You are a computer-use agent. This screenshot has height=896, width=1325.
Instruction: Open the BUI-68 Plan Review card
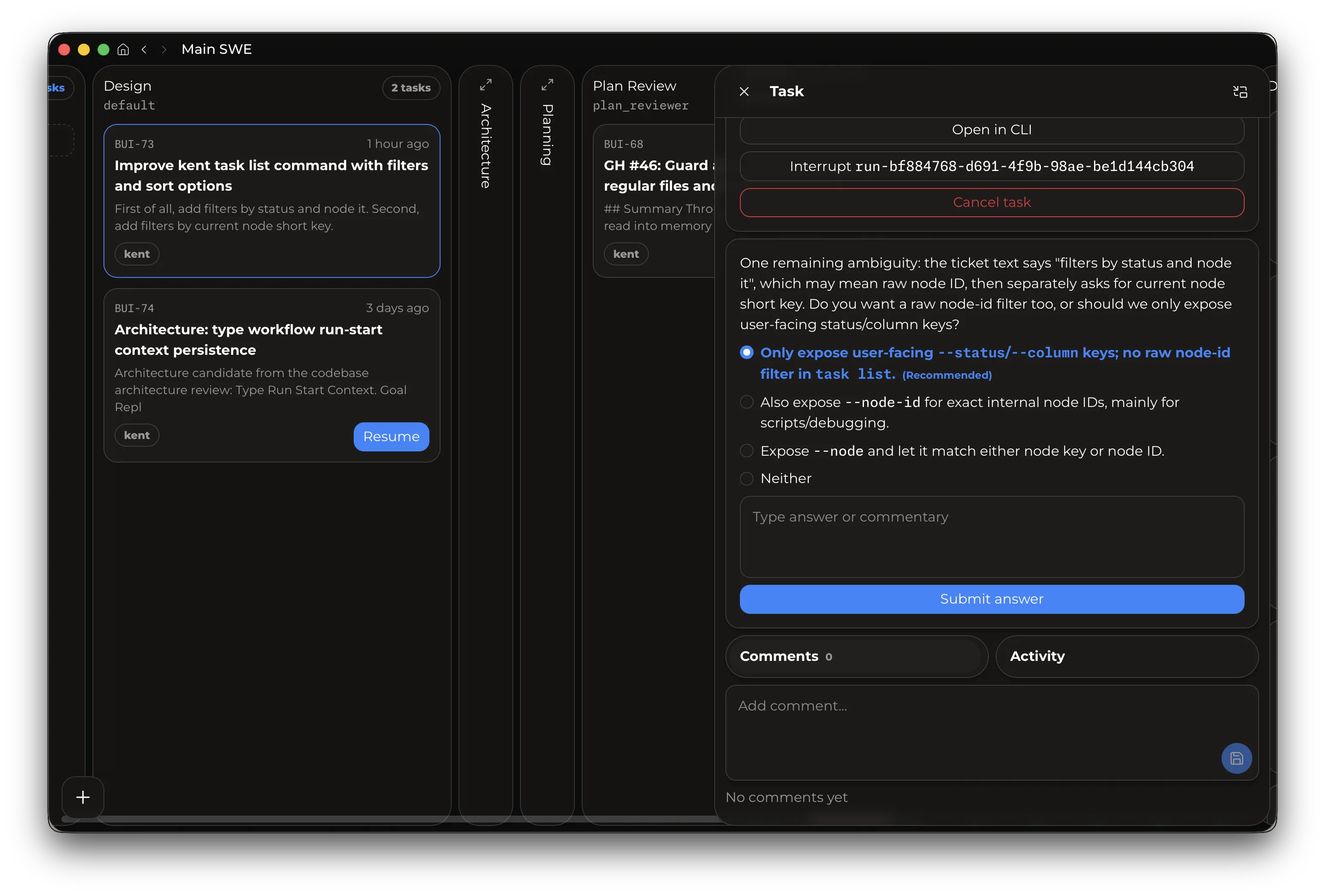tap(654, 200)
